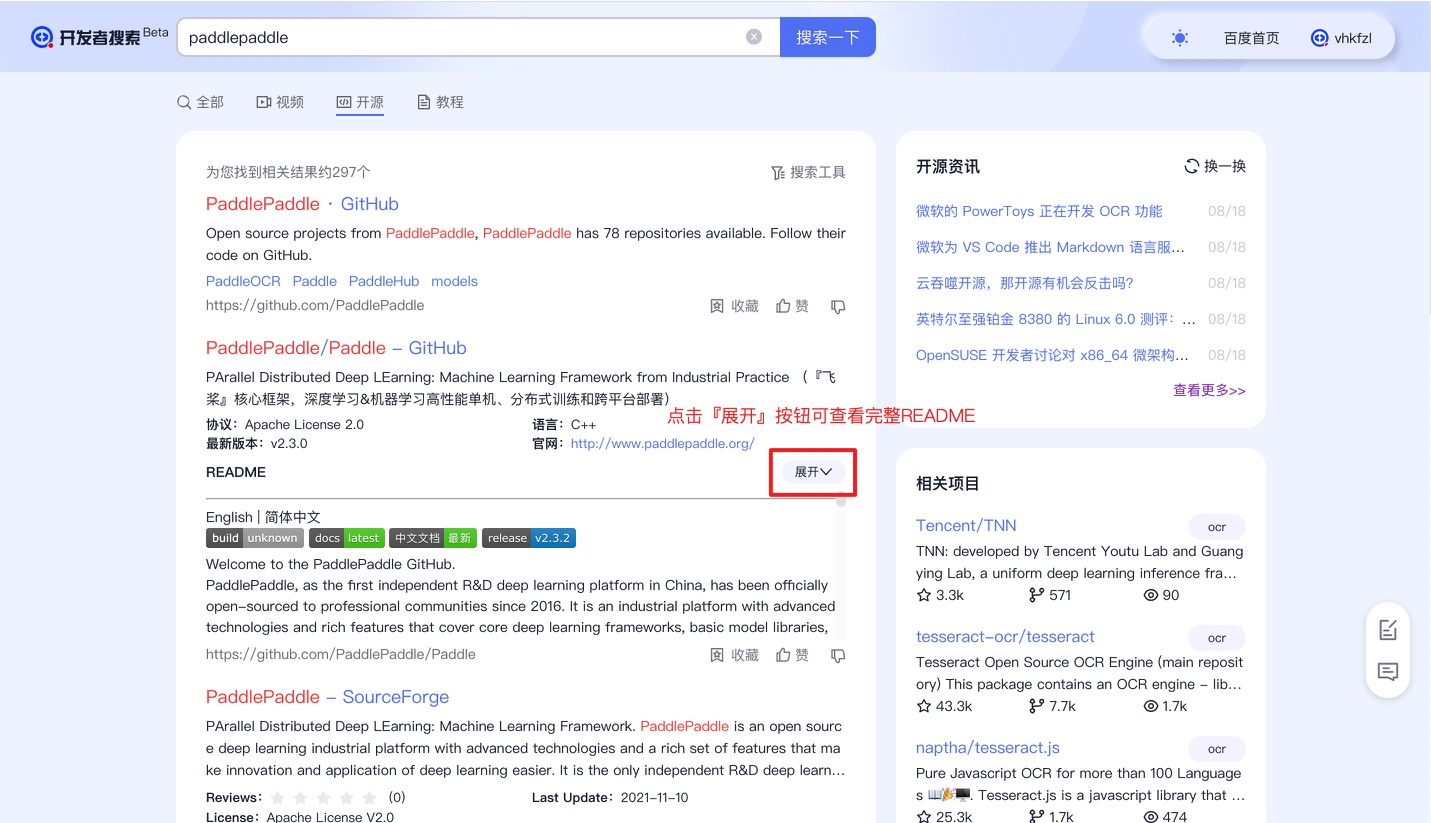This screenshot has height=823, width=1431.
Task: Open news 英特尔至强铂金 8380 的 Linux 6.0 测评
Action: [x=1056, y=319]
